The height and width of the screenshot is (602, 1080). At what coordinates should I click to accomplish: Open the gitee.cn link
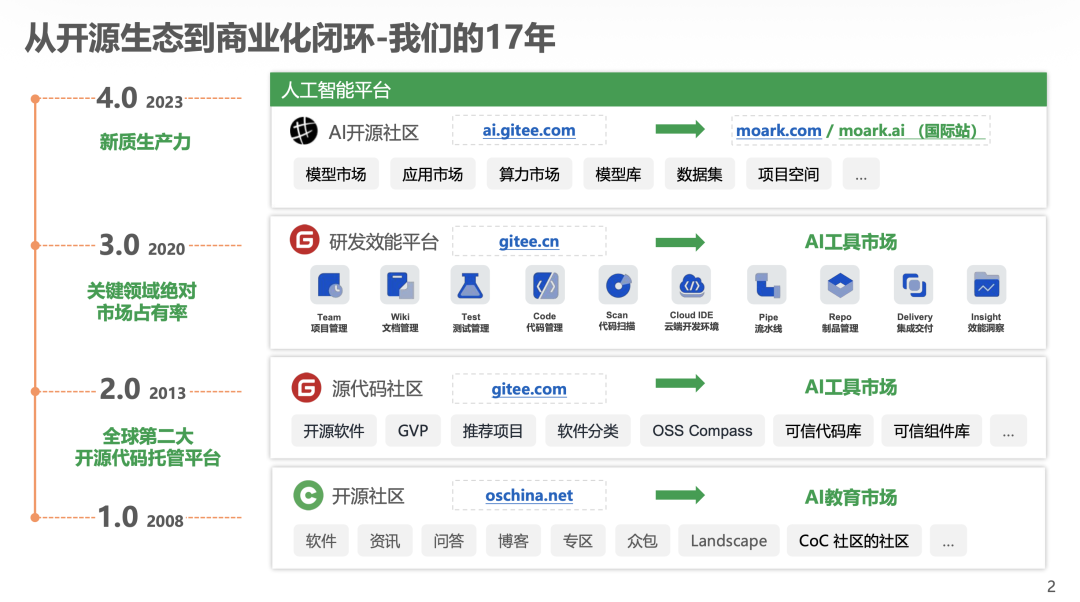coord(529,241)
